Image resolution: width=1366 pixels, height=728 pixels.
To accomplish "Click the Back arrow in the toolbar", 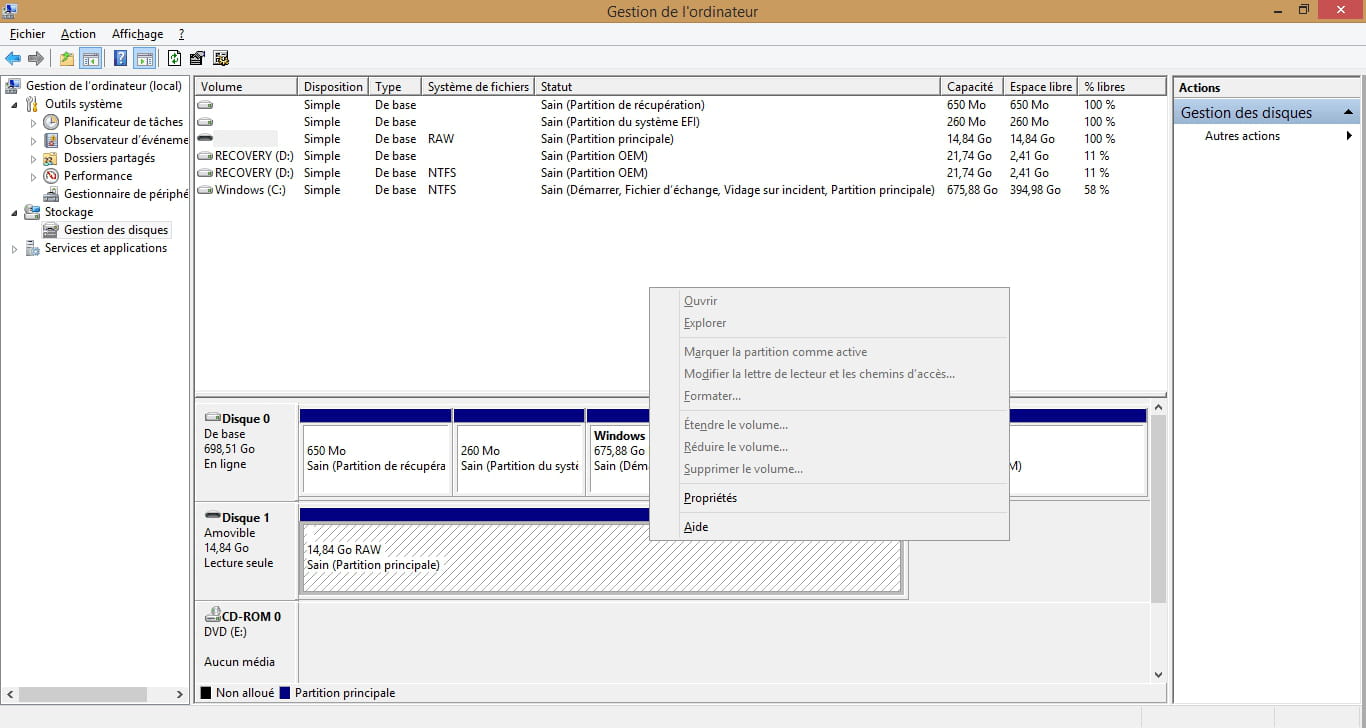I will [x=13, y=58].
